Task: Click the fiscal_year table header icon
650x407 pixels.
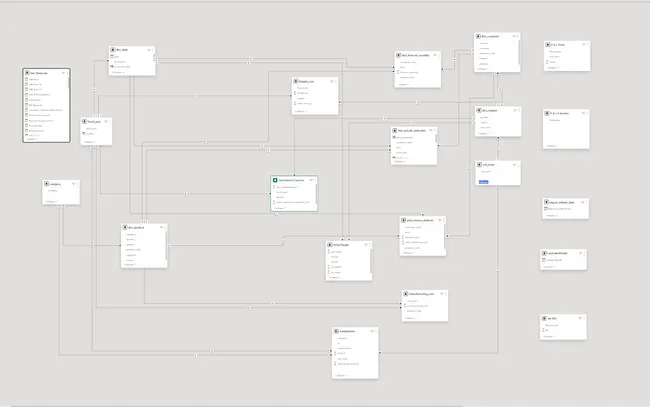Action: [x=85, y=122]
